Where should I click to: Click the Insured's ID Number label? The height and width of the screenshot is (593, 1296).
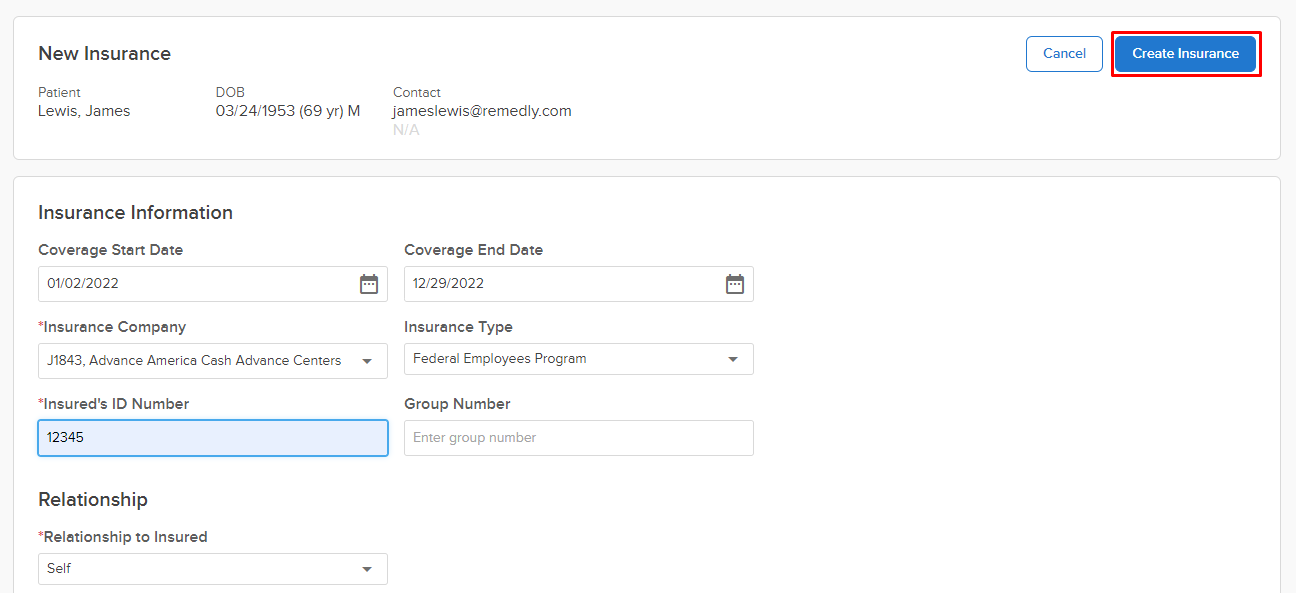[114, 404]
